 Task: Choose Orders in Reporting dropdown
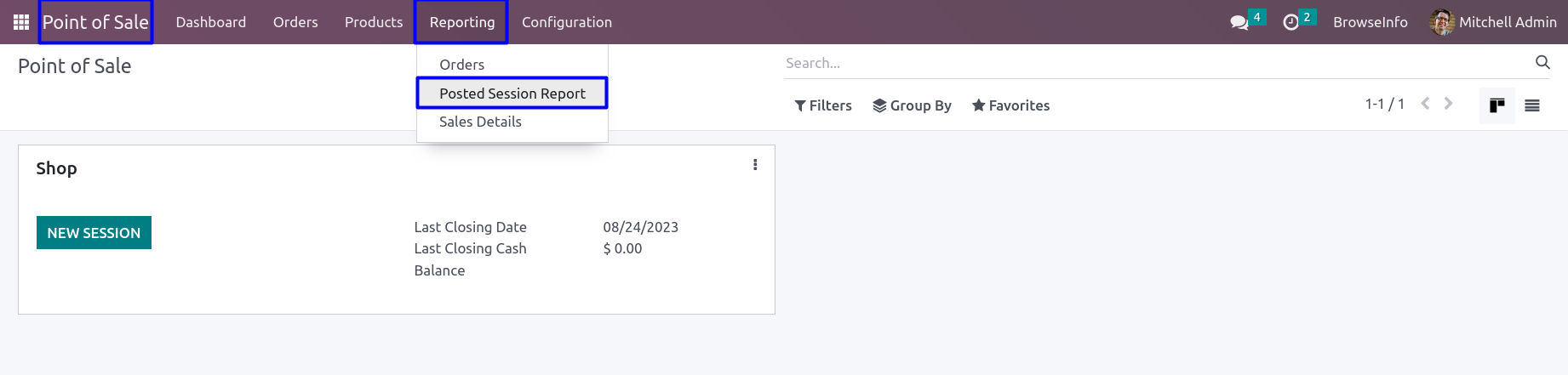point(461,65)
